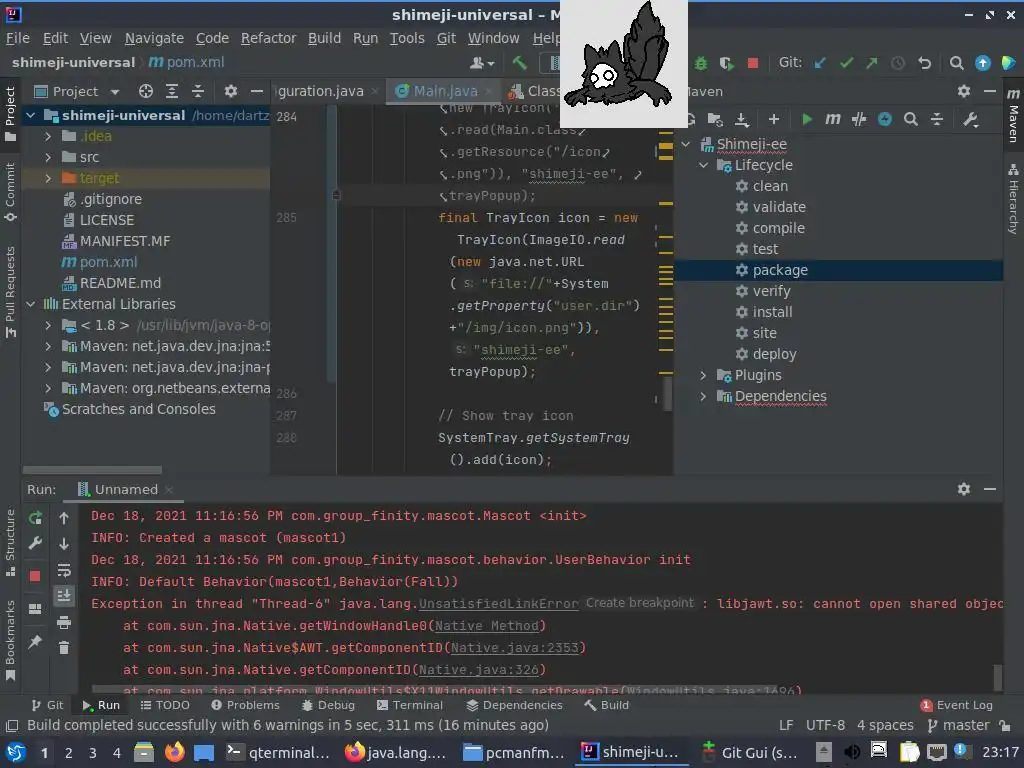This screenshot has height=768, width=1024.
Task: Open the Event Log
Action: [x=956, y=705]
